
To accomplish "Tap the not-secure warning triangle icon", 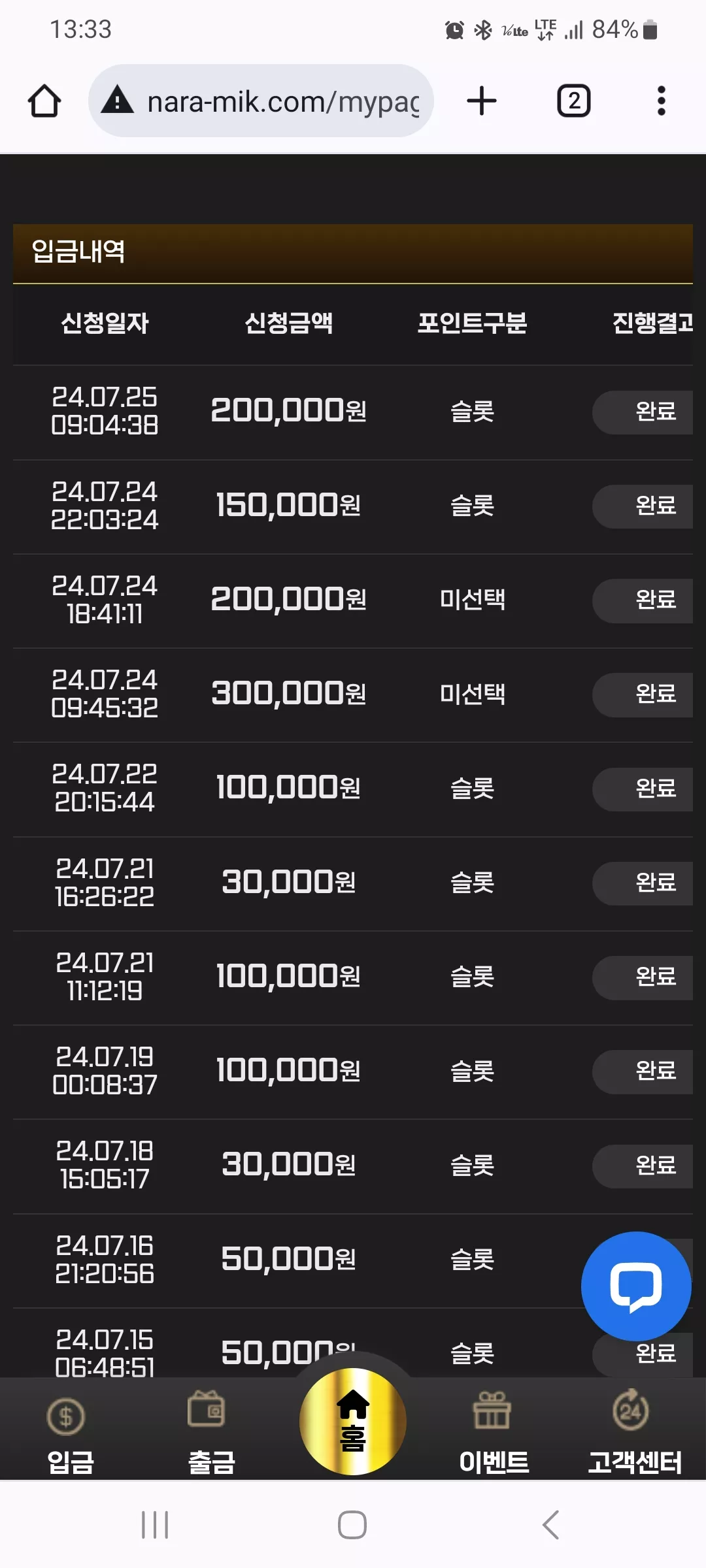I will point(118,101).
